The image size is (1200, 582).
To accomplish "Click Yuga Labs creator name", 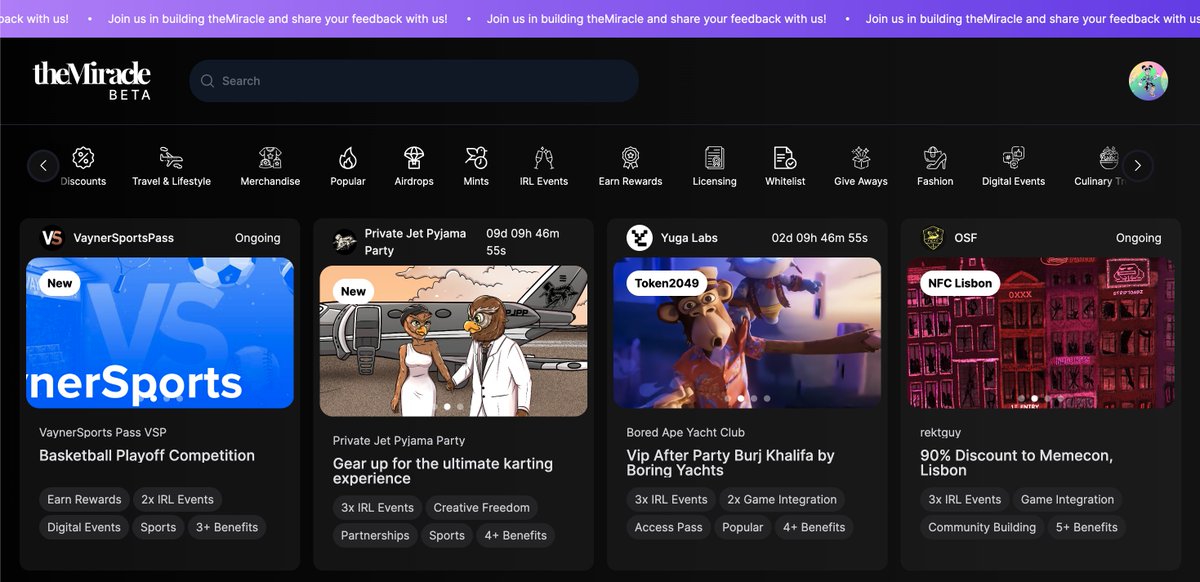I will (689, 238).
